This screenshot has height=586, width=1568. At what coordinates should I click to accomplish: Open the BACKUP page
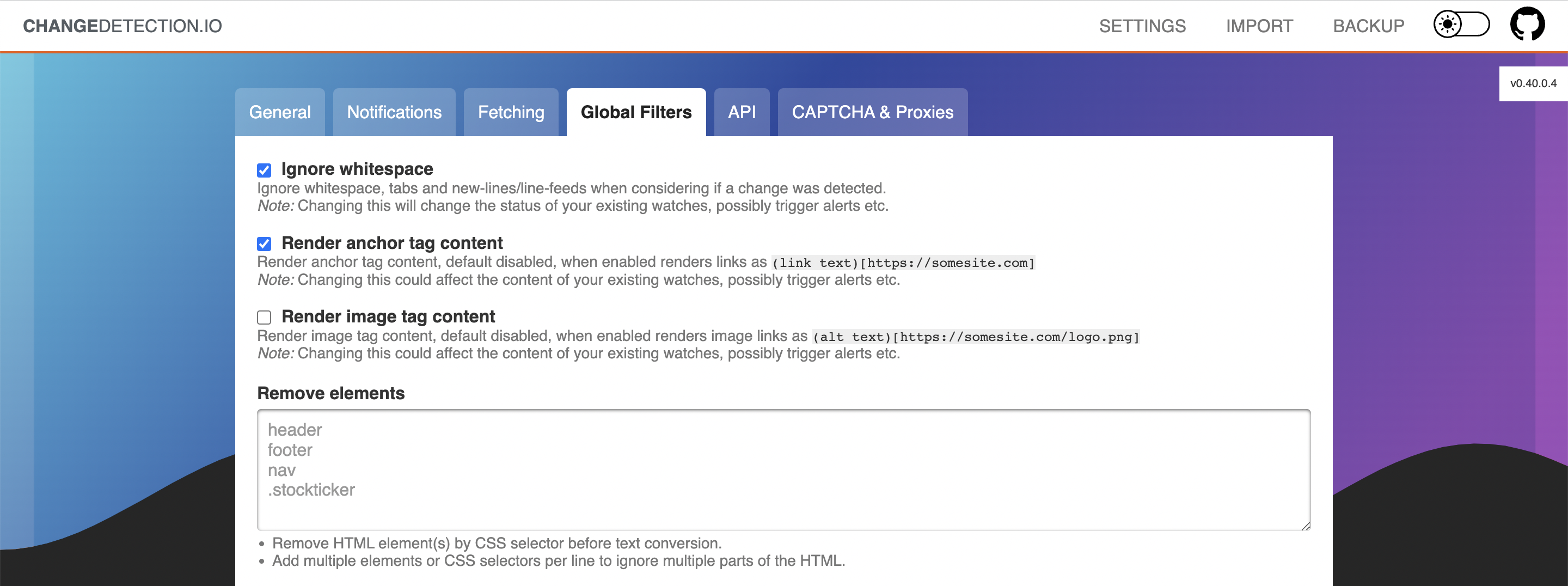[x=1368, y=26]
